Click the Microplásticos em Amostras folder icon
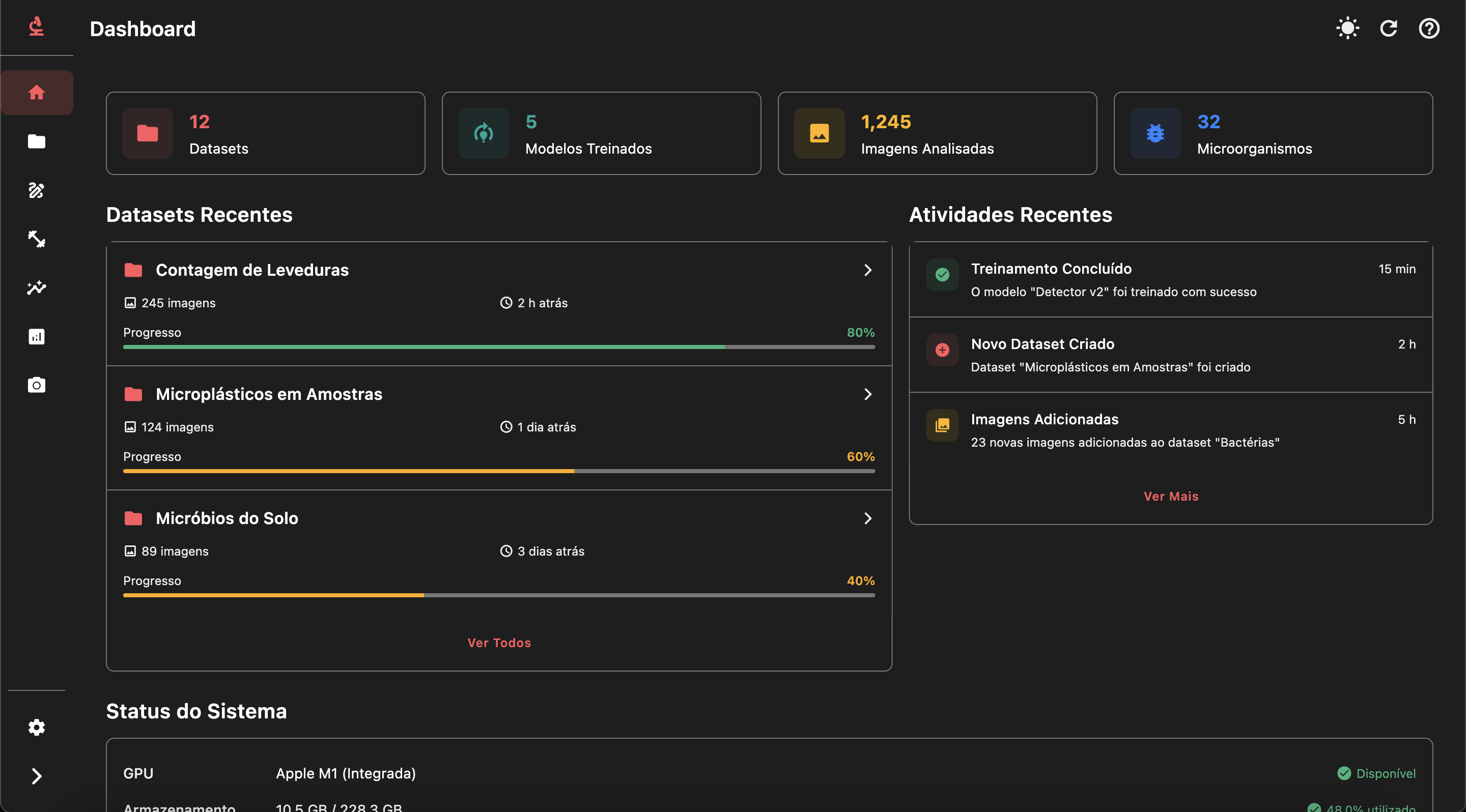The height and width of the screenshot is (812, 1466). 133,394
